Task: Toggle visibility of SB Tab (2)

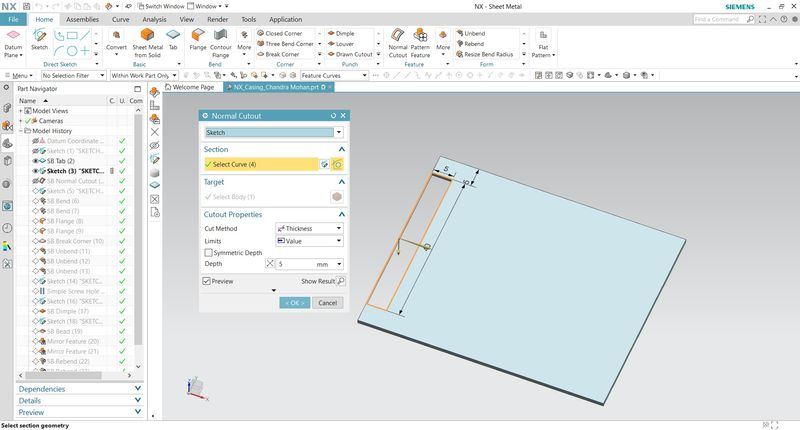Action: [35, 161]
